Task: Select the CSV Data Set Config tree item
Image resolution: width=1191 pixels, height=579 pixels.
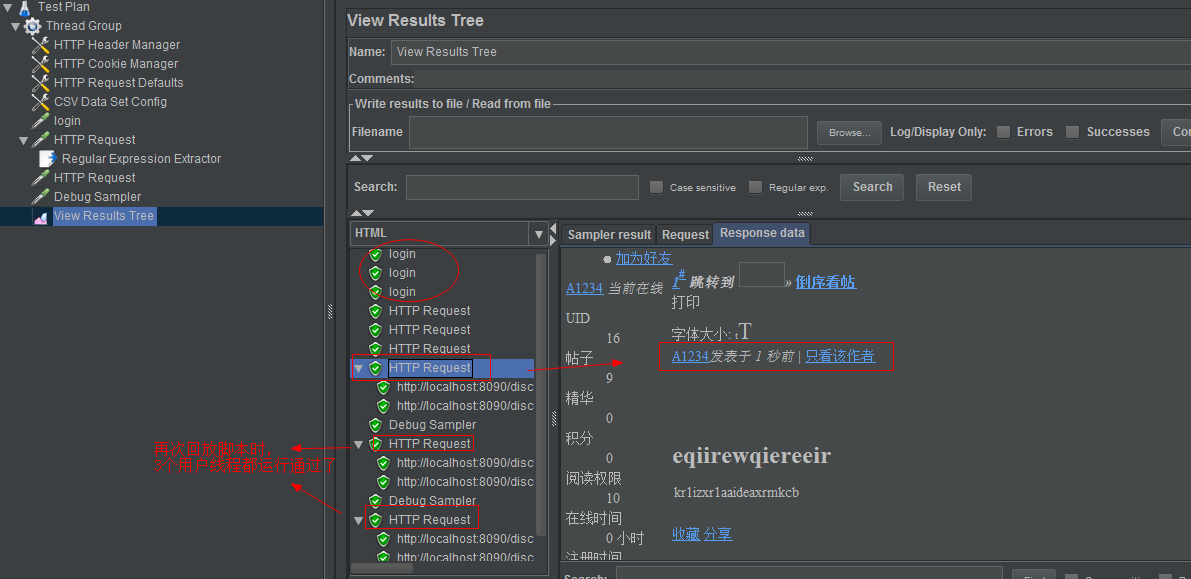Action: click(x=110, y=102)
